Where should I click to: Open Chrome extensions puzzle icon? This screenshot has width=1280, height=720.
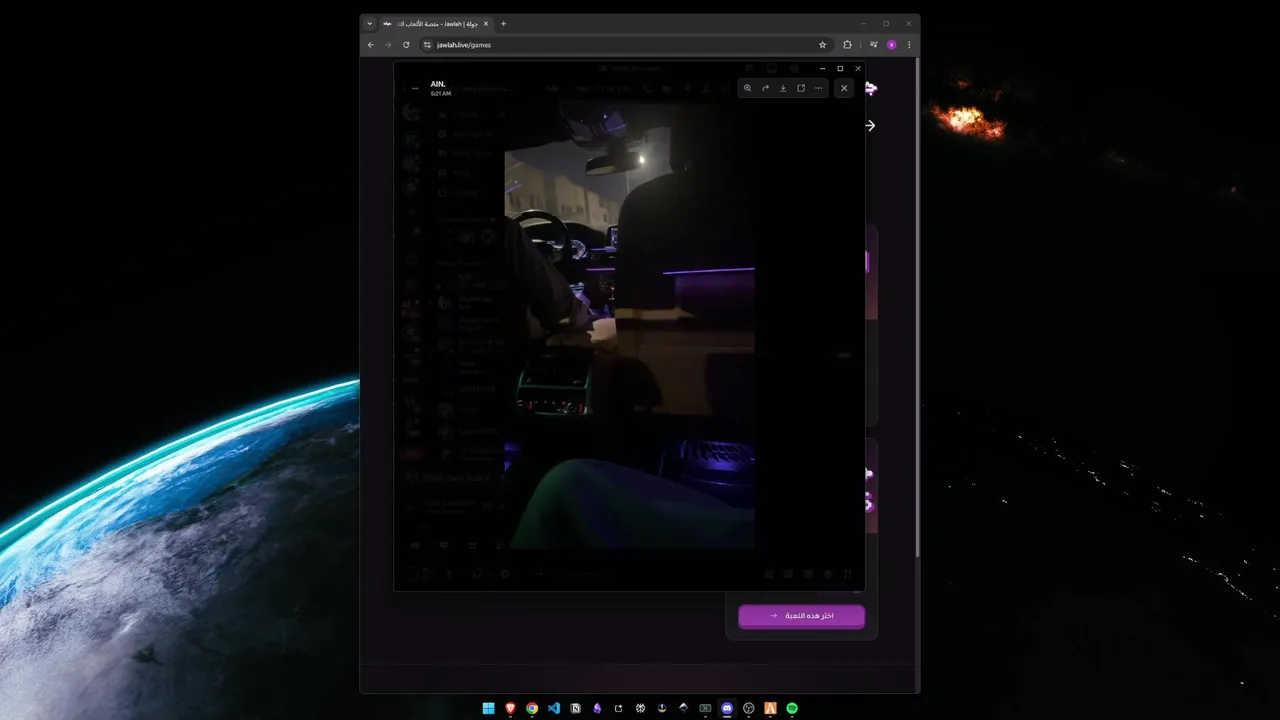pyautogui.click(x=848, y=45)
